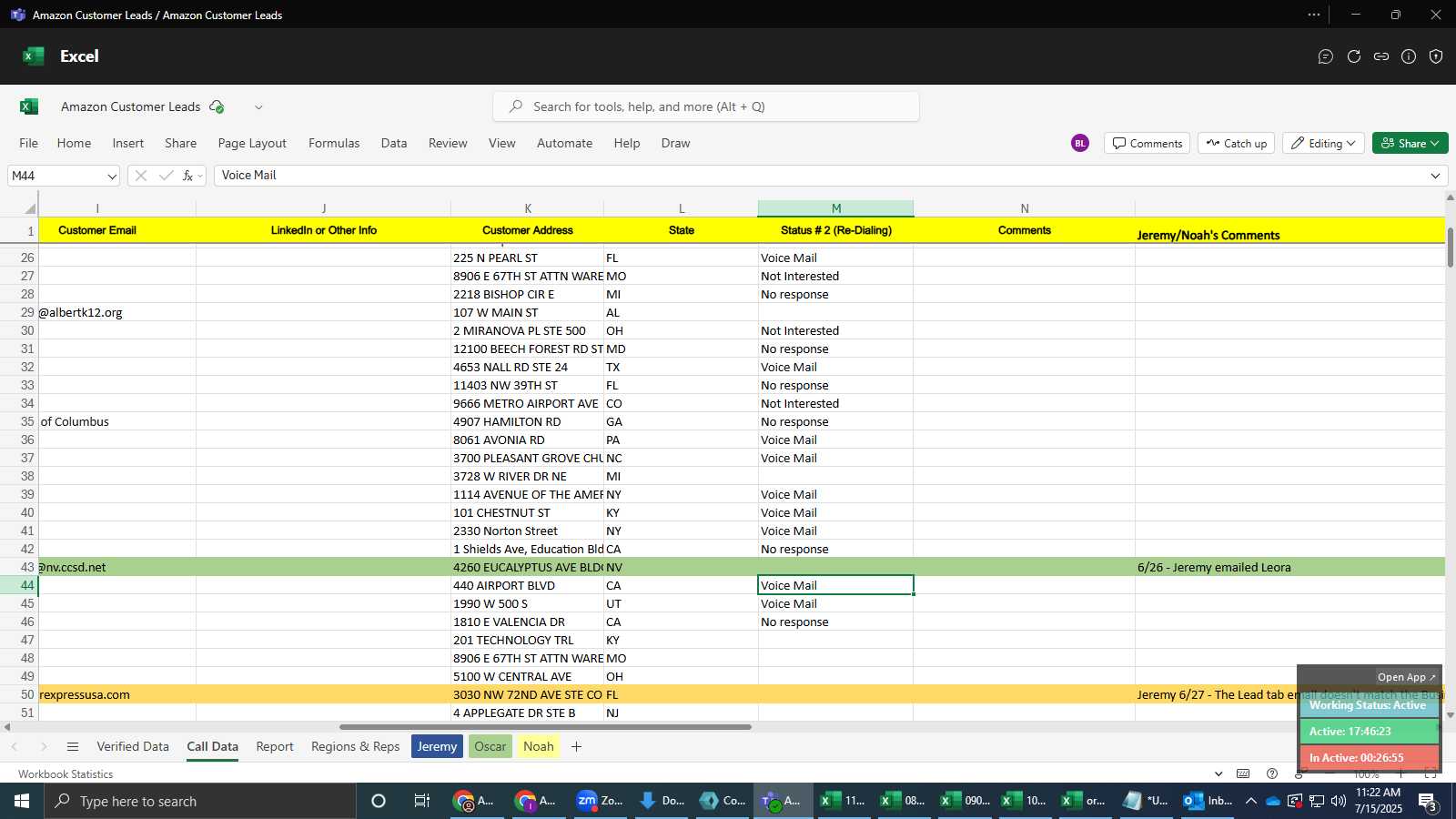Click the search for tools box

tap(706, 106)
